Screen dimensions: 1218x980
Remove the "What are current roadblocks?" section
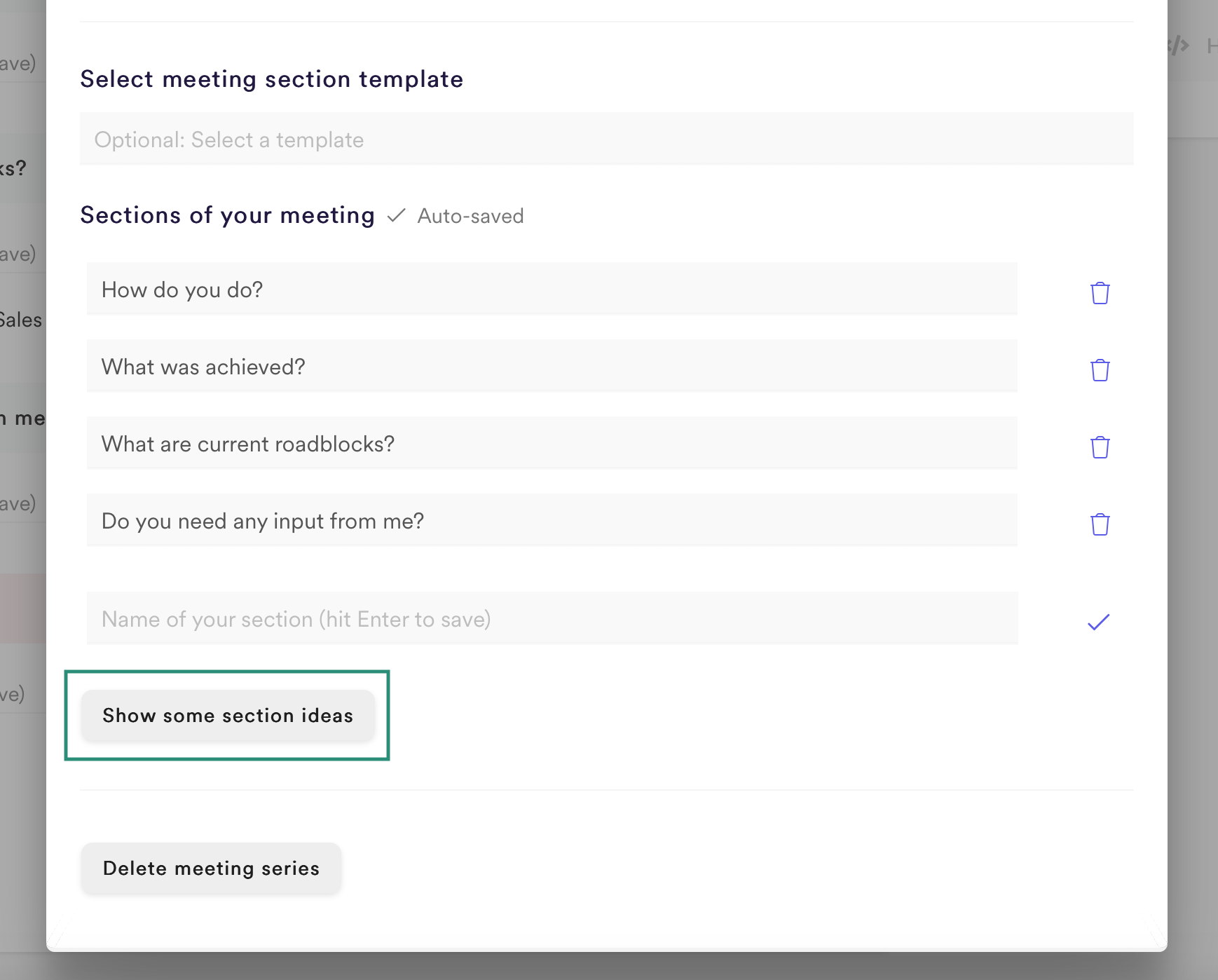tap(1100, 447)
